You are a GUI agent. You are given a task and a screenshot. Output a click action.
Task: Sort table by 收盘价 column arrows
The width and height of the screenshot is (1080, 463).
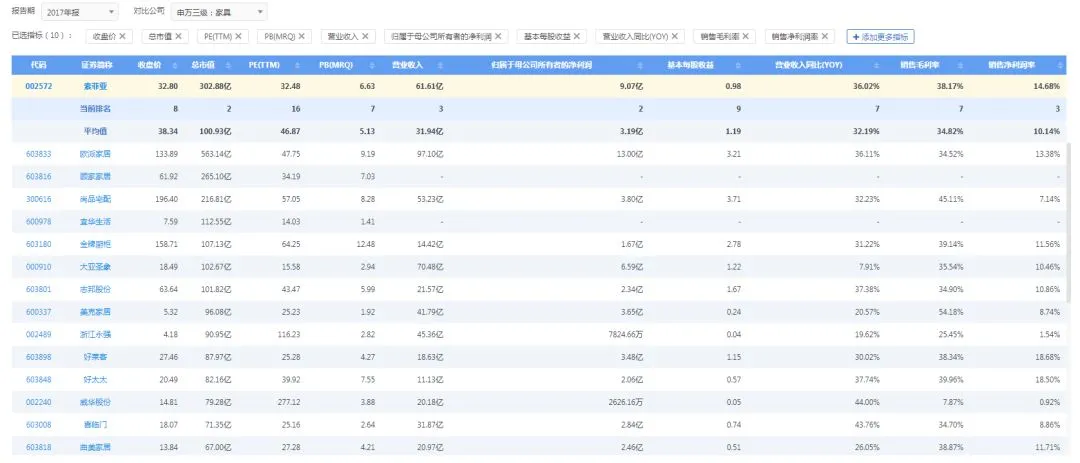(x=176, y=65)
